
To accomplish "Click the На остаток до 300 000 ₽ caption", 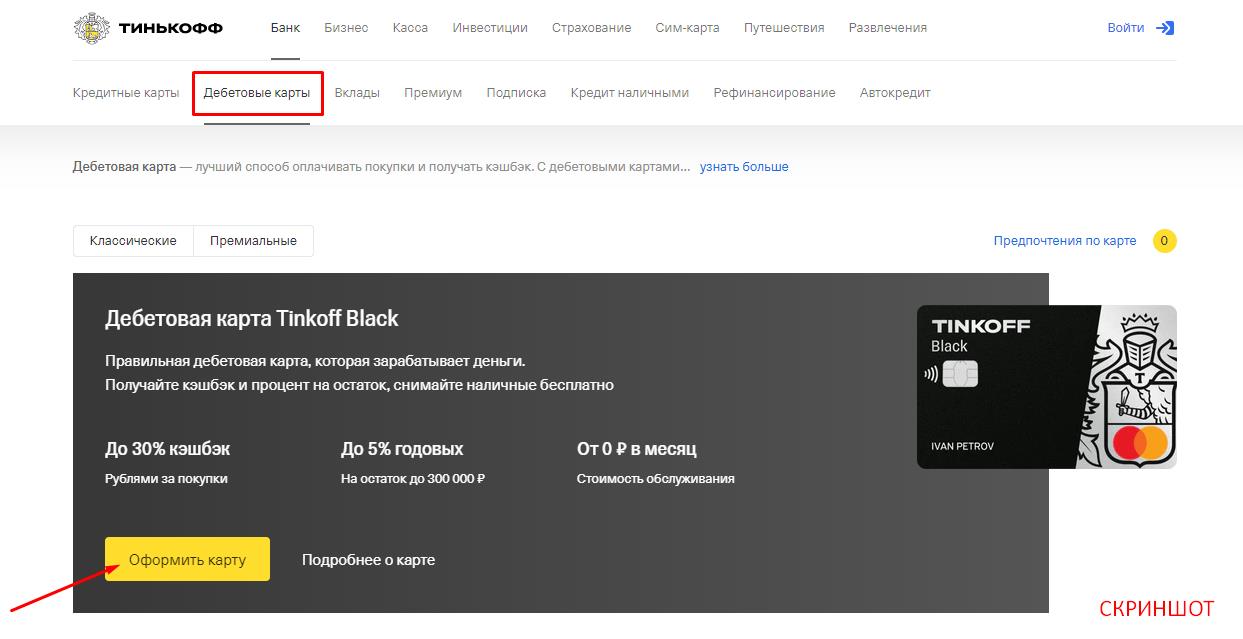I will click(x=413, y=479).
